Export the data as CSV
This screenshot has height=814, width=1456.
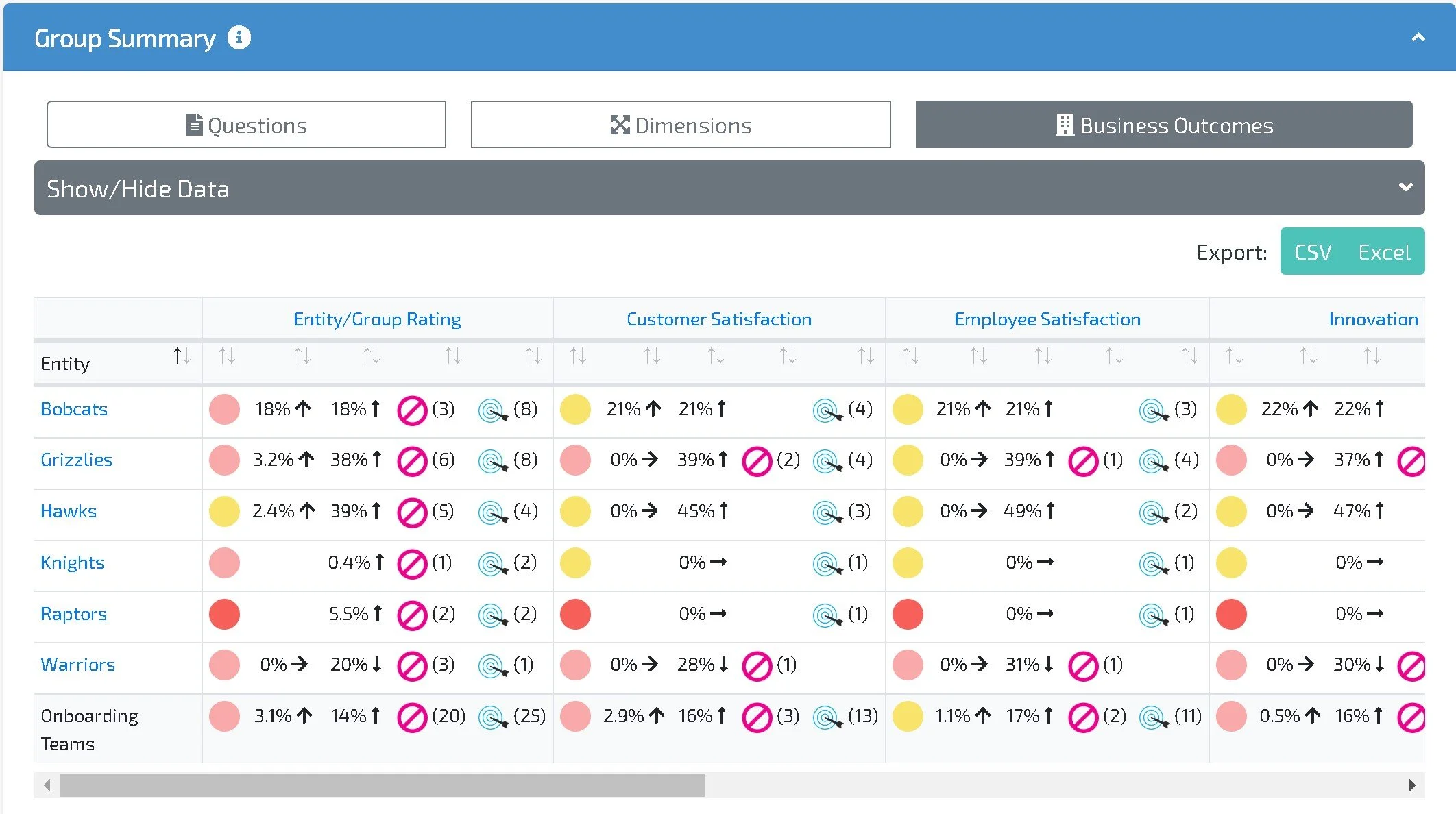coord(1311,251)
